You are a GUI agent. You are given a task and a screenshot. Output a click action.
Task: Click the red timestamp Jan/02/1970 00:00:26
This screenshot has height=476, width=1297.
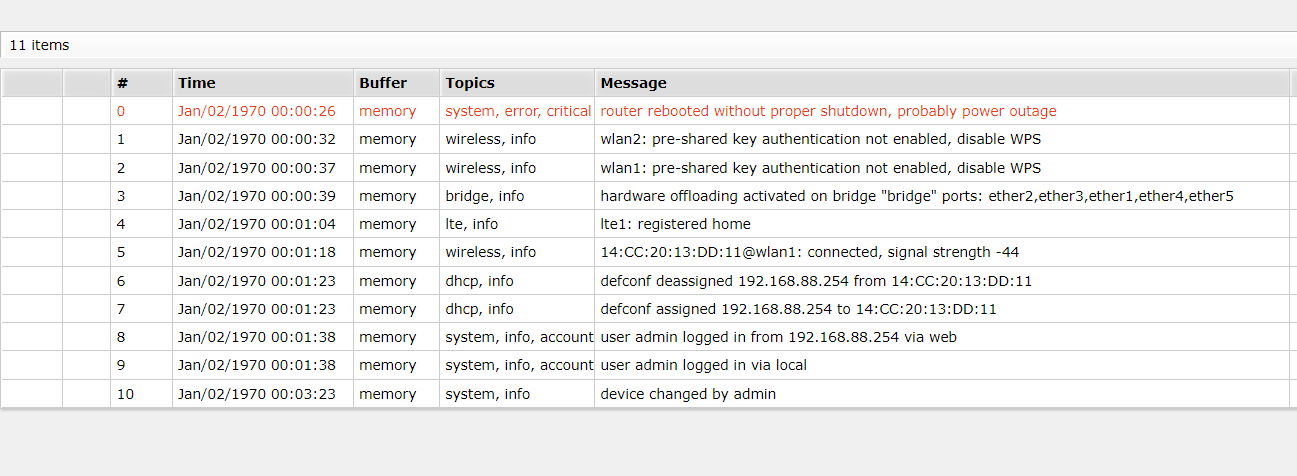click(256, 111)
